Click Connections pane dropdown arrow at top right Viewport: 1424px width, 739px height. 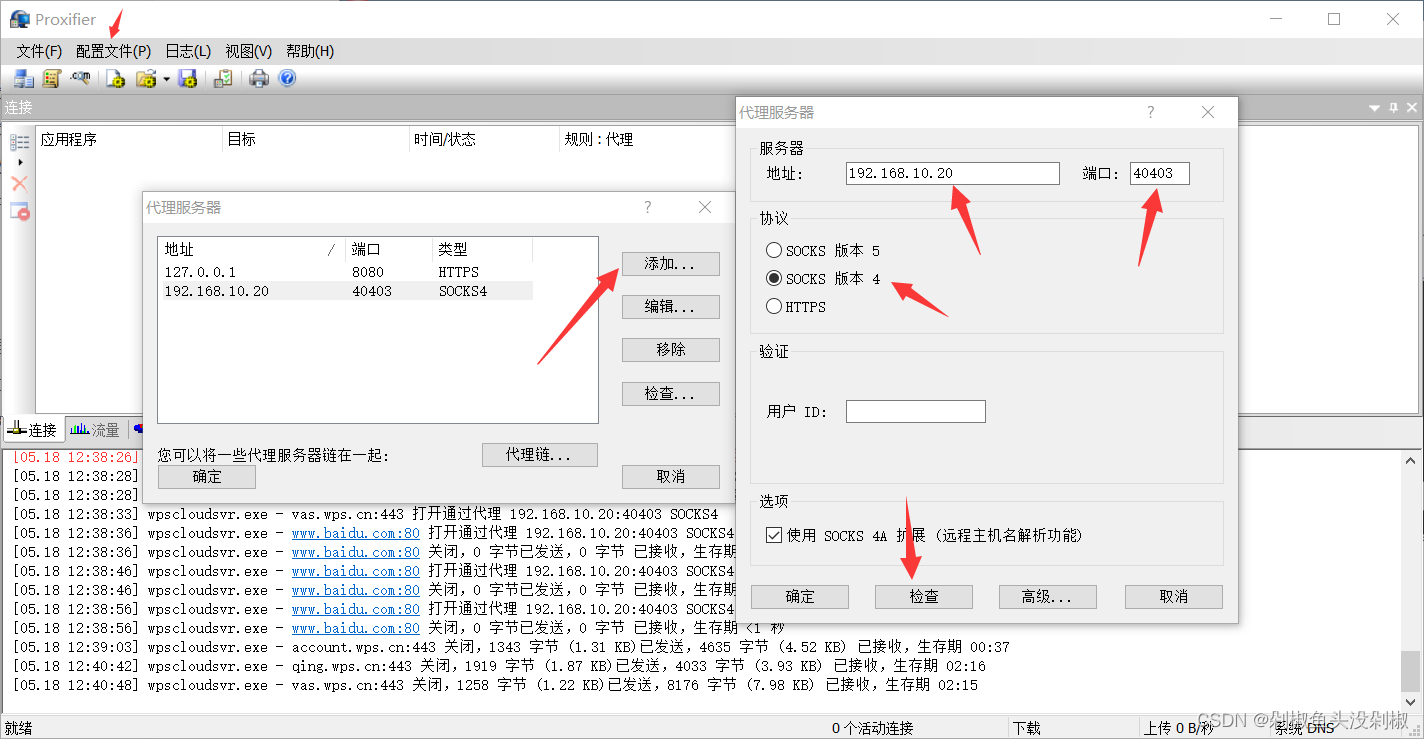[1375, 108]
